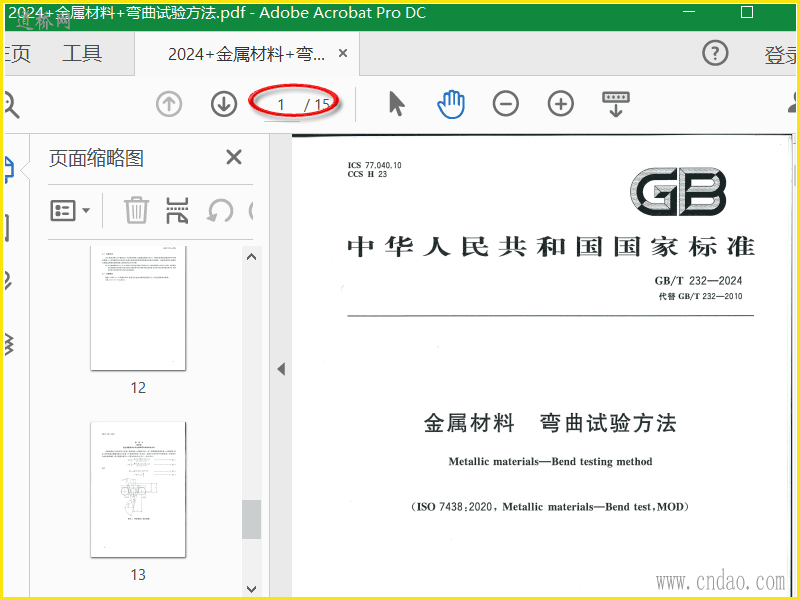Open the thumbnail panel options dropdown
This screenshot has width=800, height=600.
[70, 210]
